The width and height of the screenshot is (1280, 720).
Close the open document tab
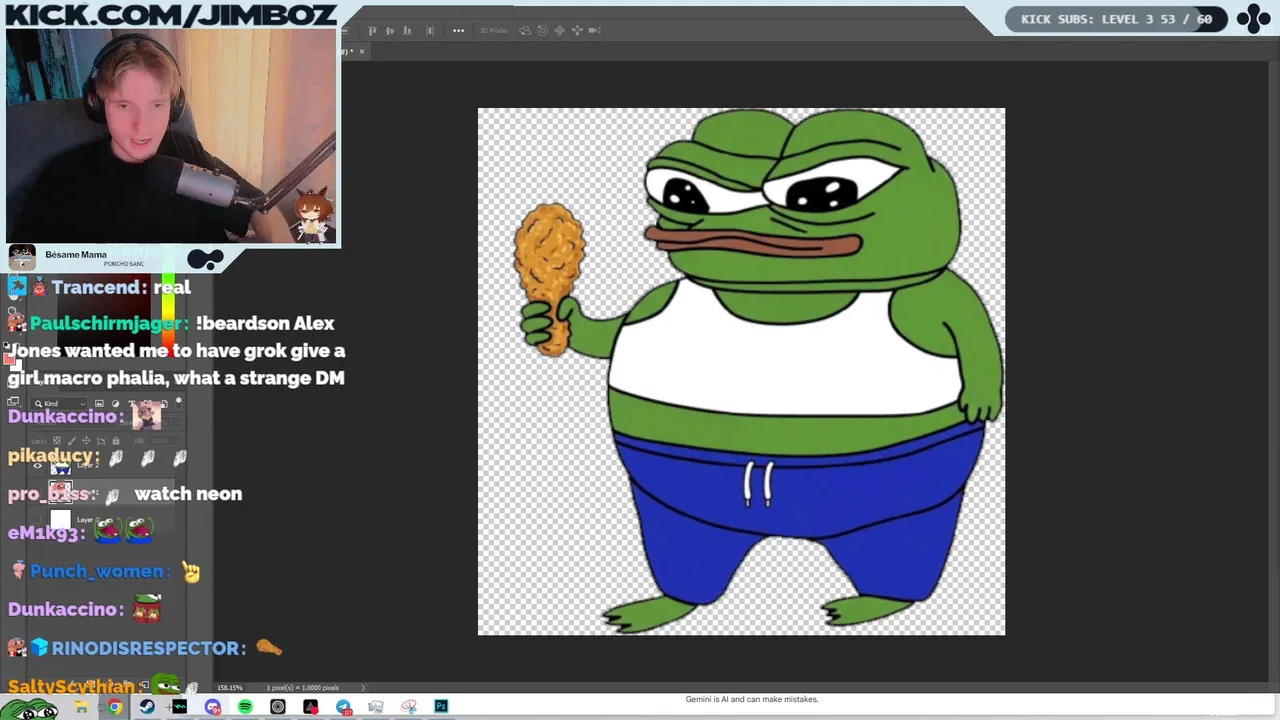[x=362, y=51]
